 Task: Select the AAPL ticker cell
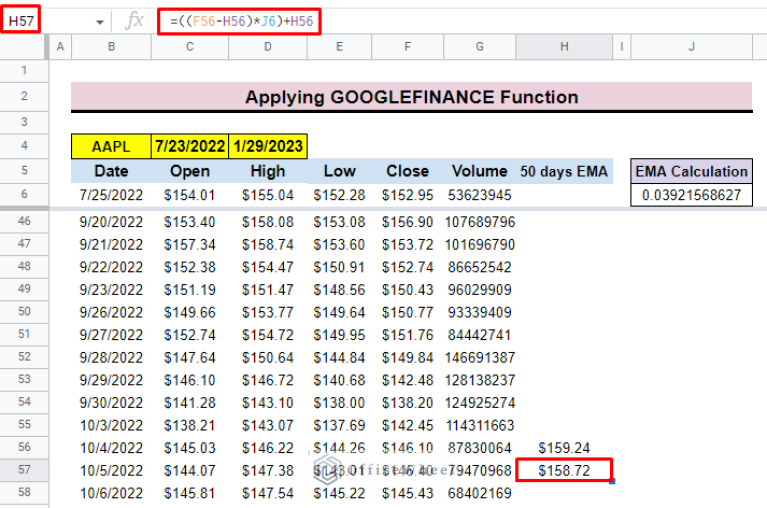tap(111, 146)
